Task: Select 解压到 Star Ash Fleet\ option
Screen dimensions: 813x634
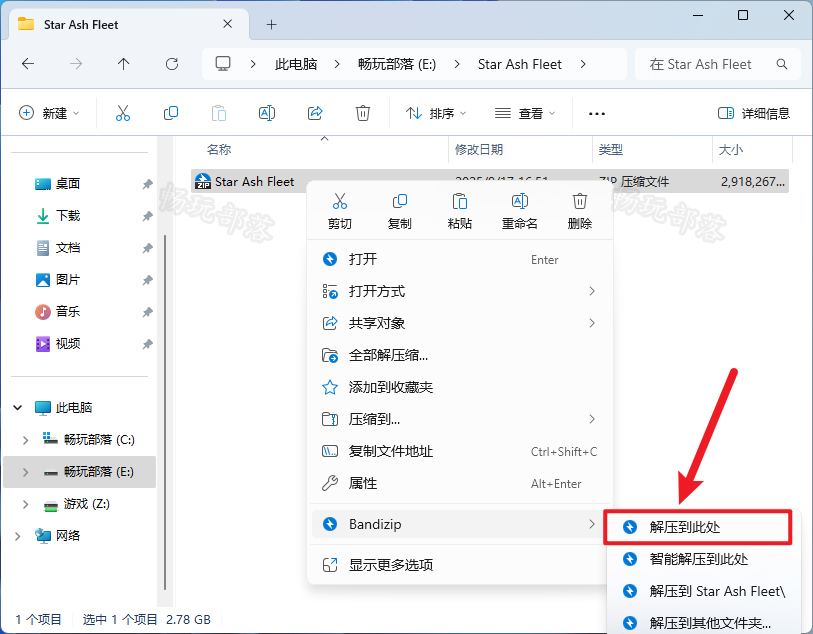Action: point(704,591)
